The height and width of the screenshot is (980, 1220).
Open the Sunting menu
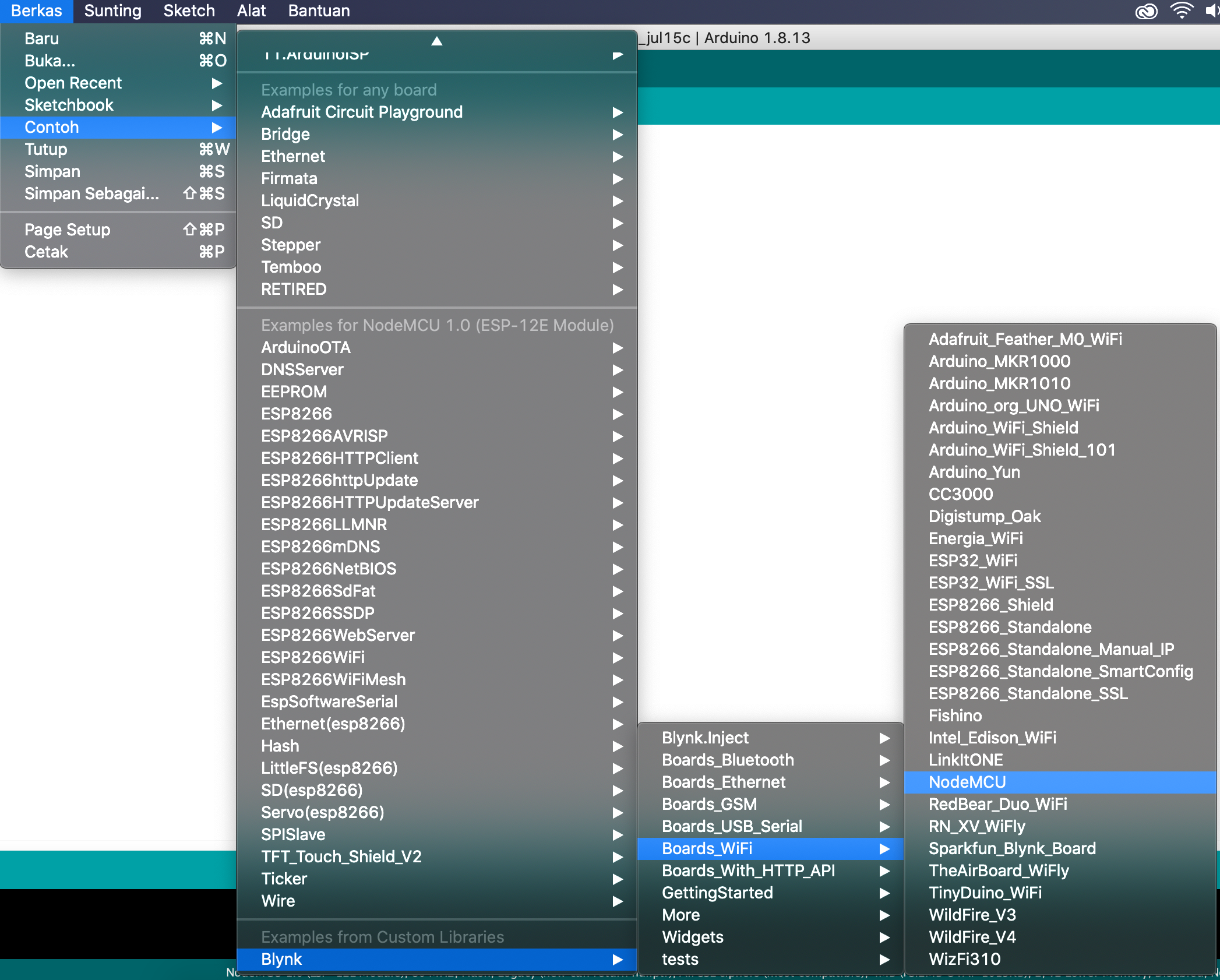pos(112,11)
